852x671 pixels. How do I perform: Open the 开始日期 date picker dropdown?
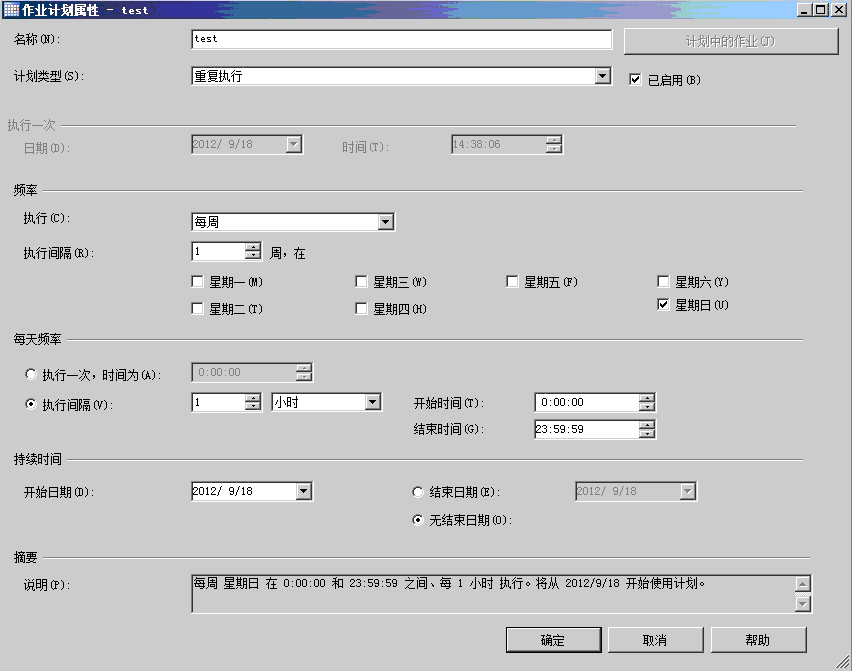coord(304,491)
